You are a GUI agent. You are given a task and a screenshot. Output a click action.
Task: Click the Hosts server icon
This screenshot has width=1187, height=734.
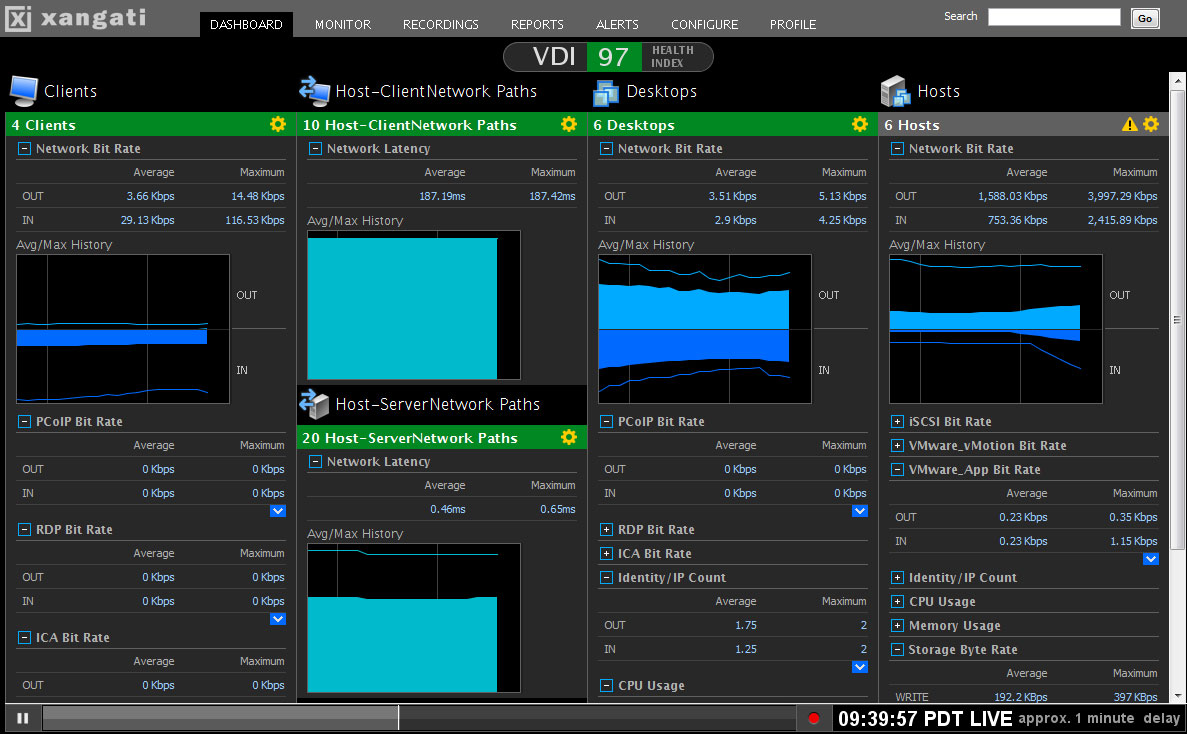point(896,91)
